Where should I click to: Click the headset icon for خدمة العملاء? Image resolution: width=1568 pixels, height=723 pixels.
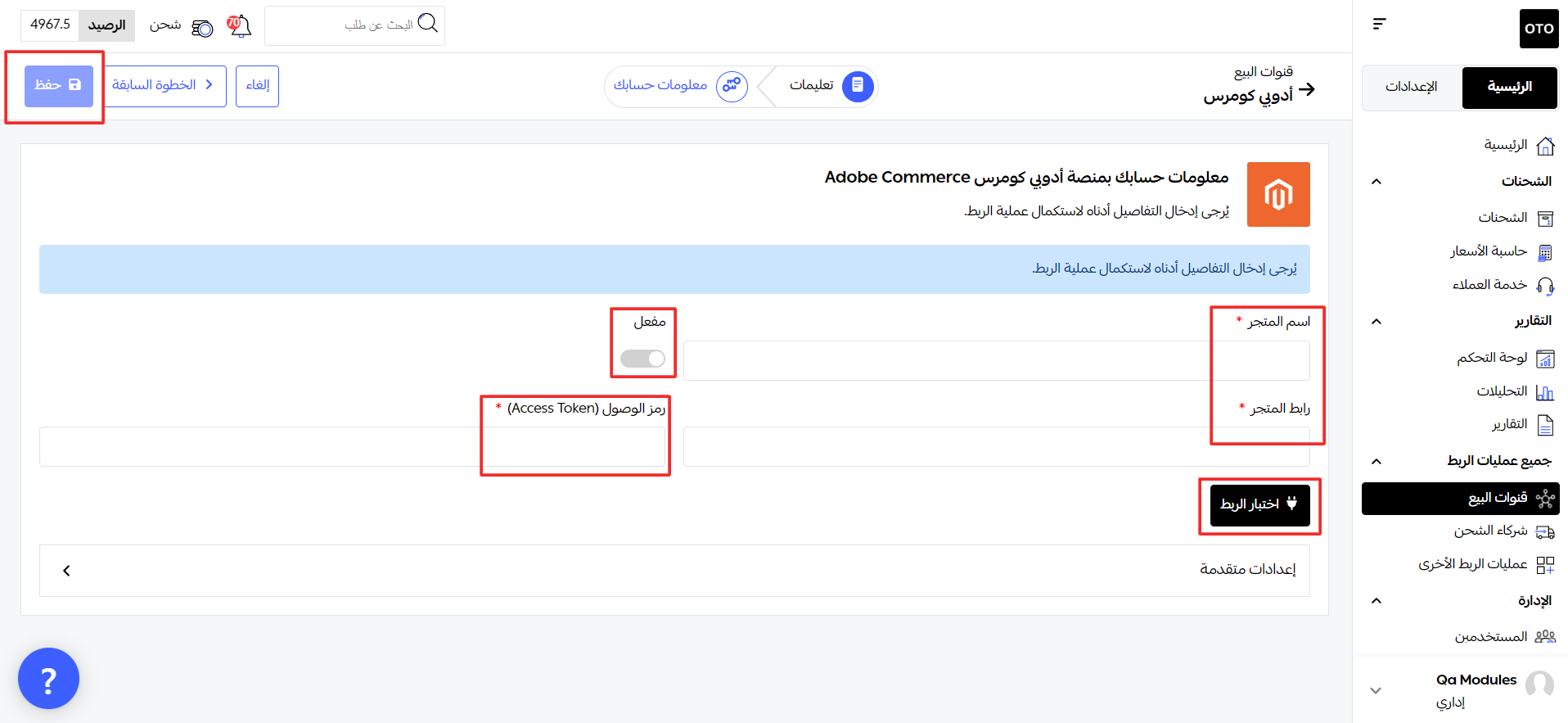pos(1545,286)
